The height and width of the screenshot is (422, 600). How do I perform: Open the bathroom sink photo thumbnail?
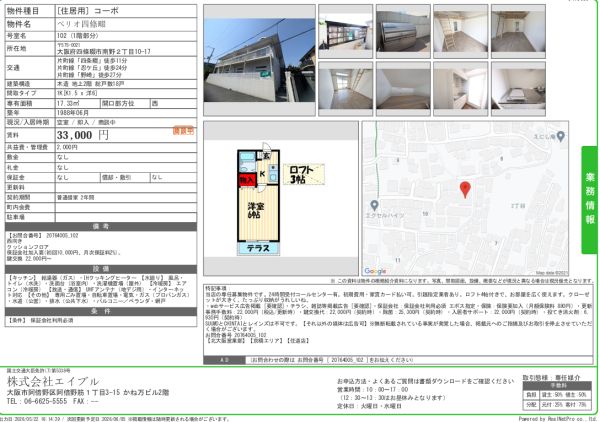(x=518, y=89)
